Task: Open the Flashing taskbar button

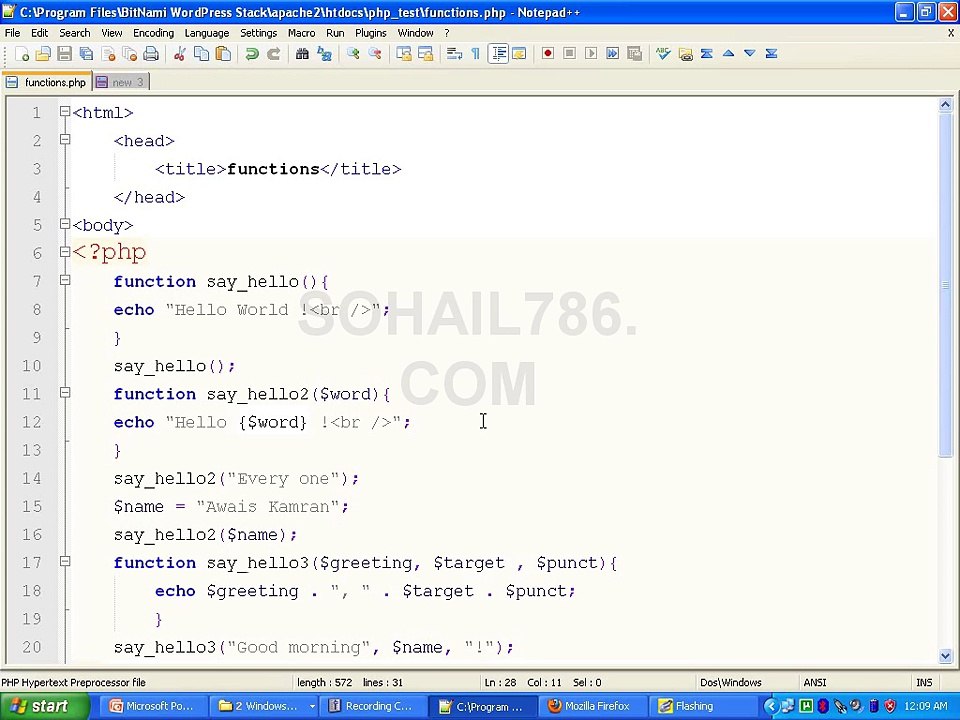Action: [x=702, y=706]
